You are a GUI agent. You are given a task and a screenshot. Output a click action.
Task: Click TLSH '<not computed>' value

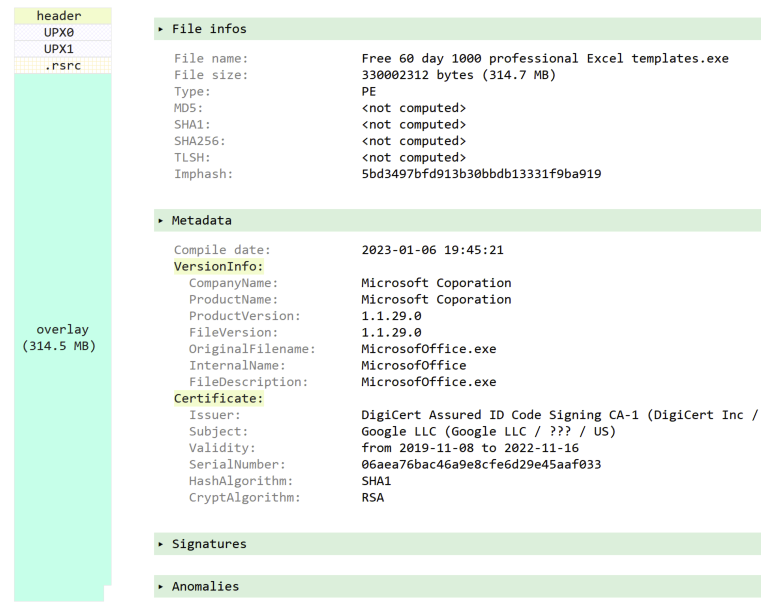[414, 158]
